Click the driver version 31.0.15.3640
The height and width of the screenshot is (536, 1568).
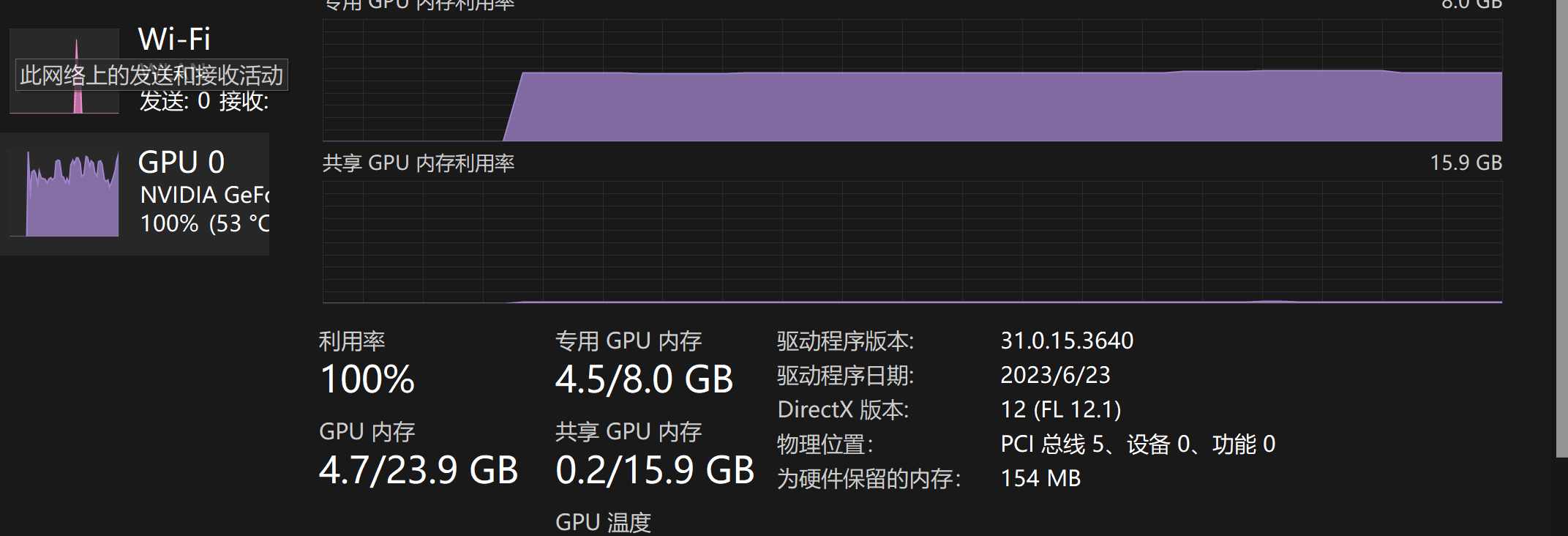pyautogui.click(x=1067, y=340)
